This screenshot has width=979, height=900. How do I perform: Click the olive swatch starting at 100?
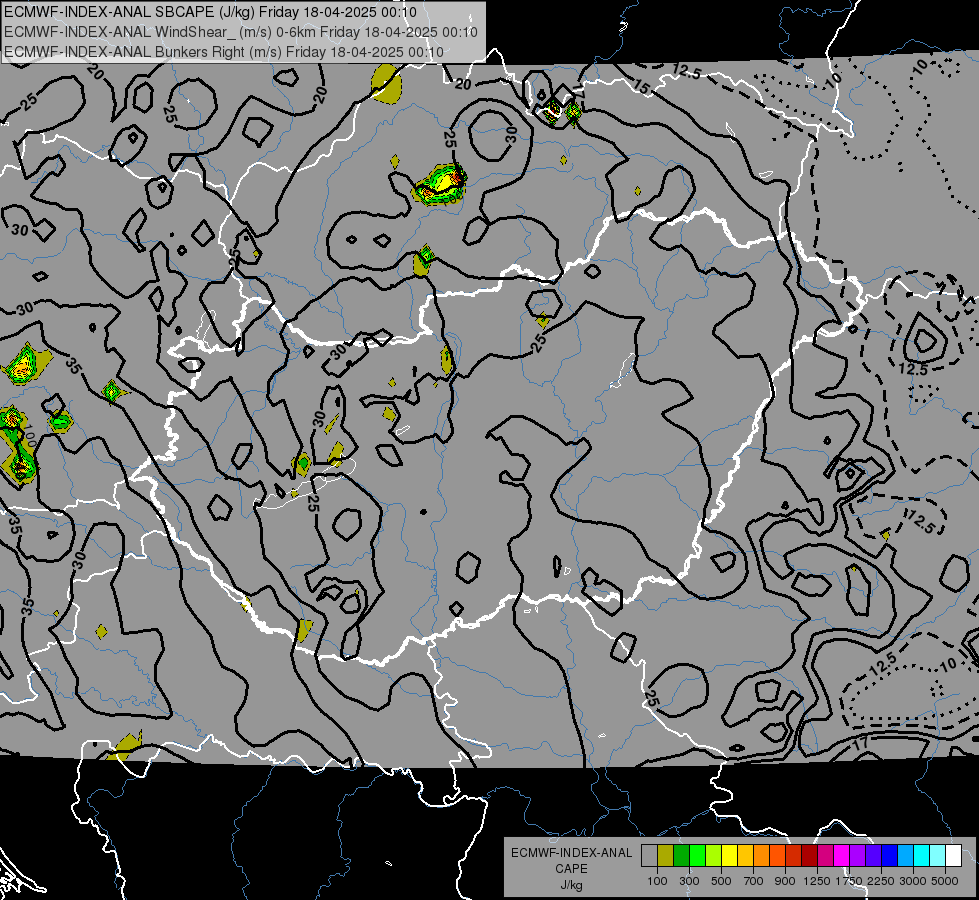[x=666, y=856]
